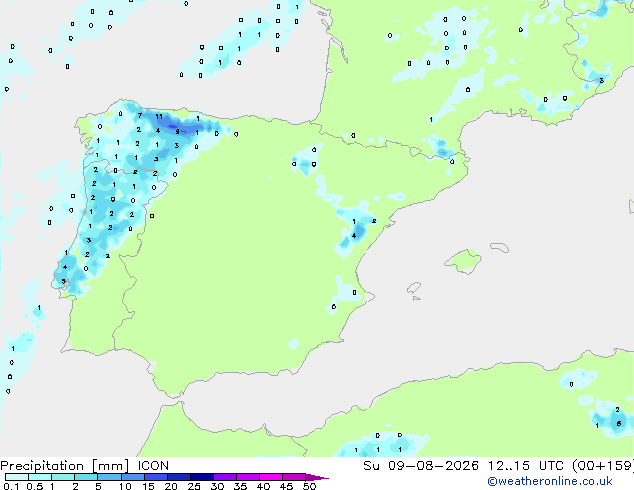Click the '7' rainfall value in northern Spain
Viewport: 634px width, 490px height.
139,116
